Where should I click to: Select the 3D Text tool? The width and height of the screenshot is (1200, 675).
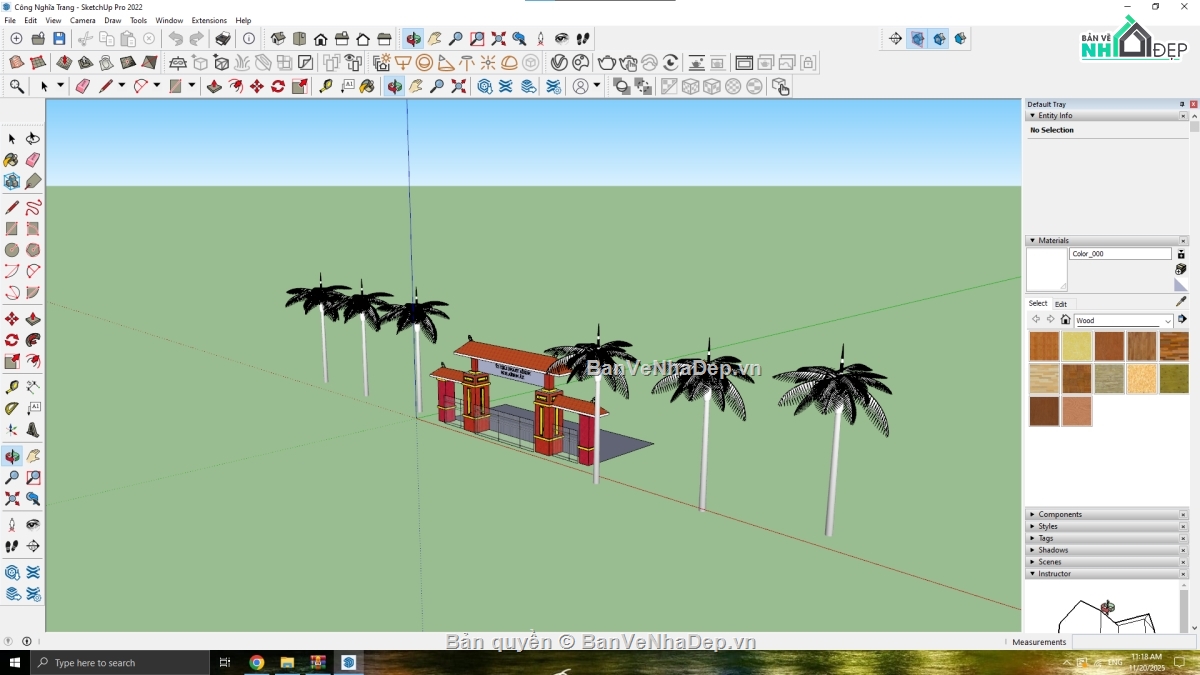coord(33,430)
